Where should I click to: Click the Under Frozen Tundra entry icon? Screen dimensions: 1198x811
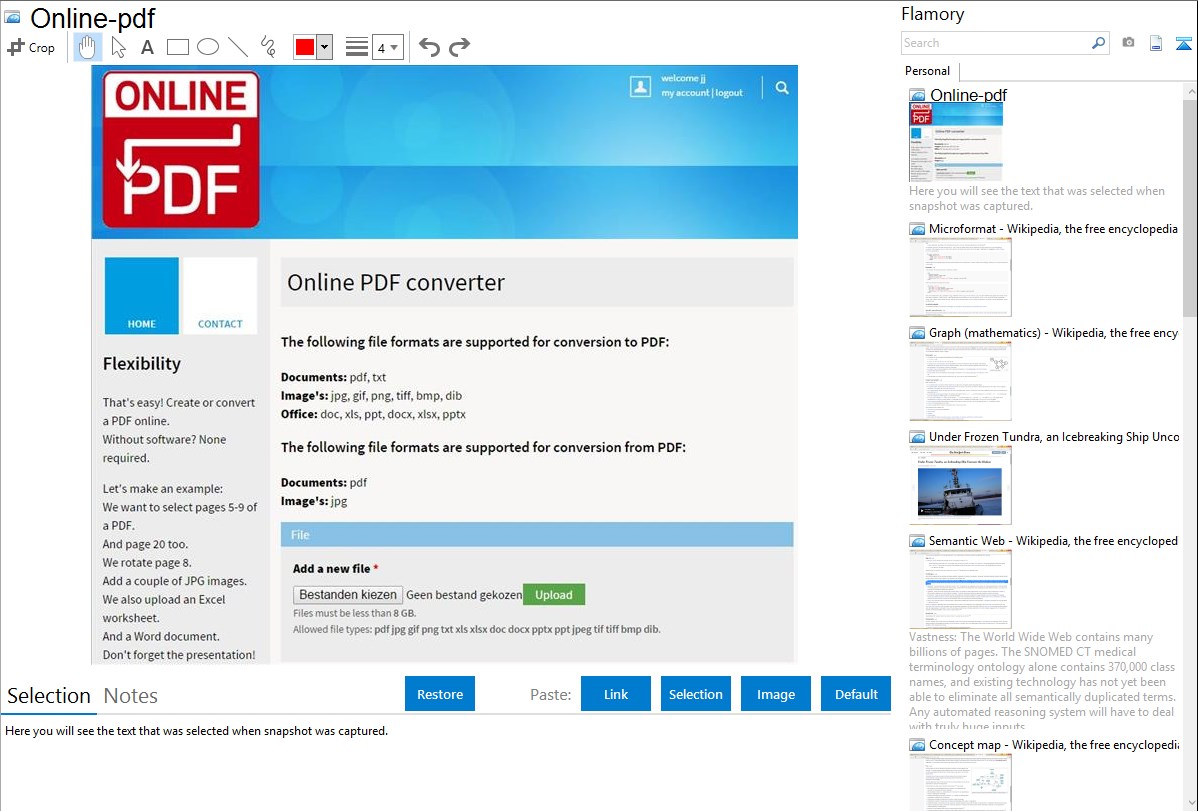(917, 437)
